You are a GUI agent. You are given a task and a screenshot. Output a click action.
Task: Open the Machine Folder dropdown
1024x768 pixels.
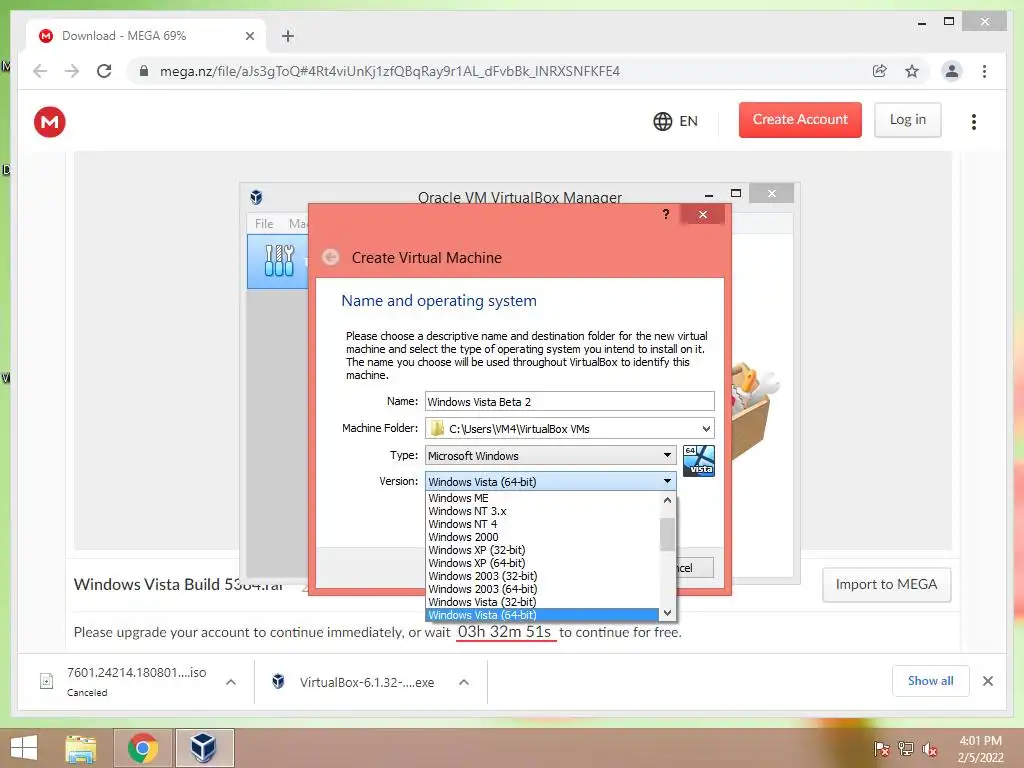706,428
